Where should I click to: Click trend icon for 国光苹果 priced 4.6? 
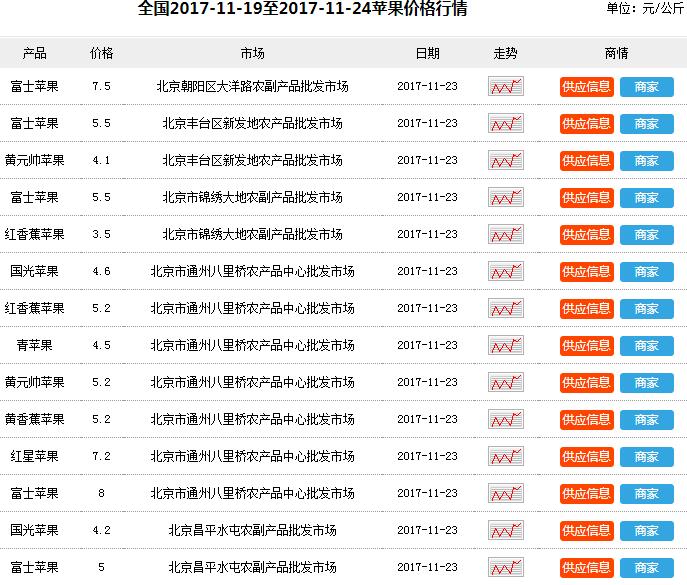pyautogui.click(x=506, y=272)
